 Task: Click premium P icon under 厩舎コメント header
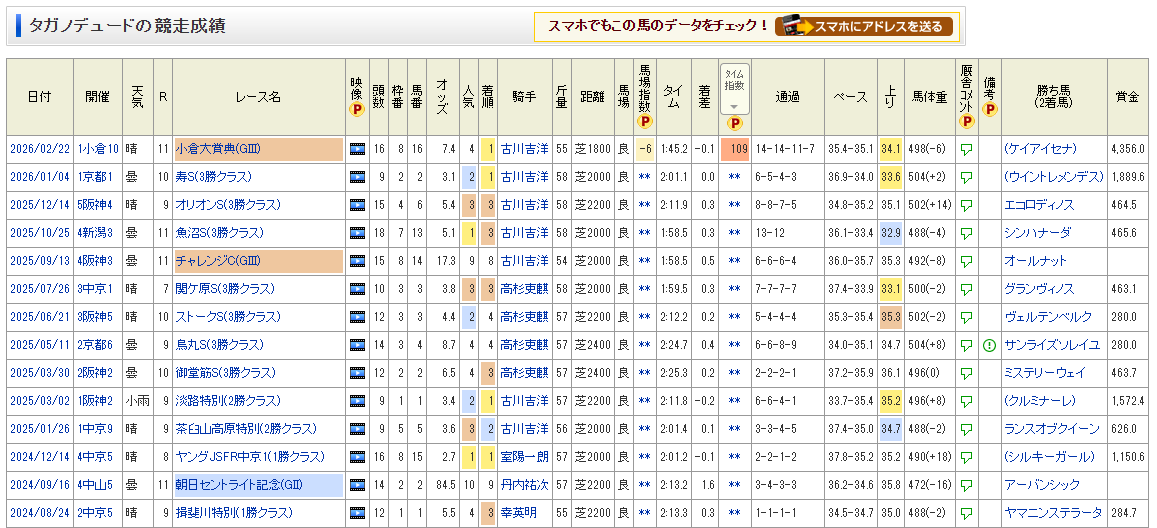966,122
